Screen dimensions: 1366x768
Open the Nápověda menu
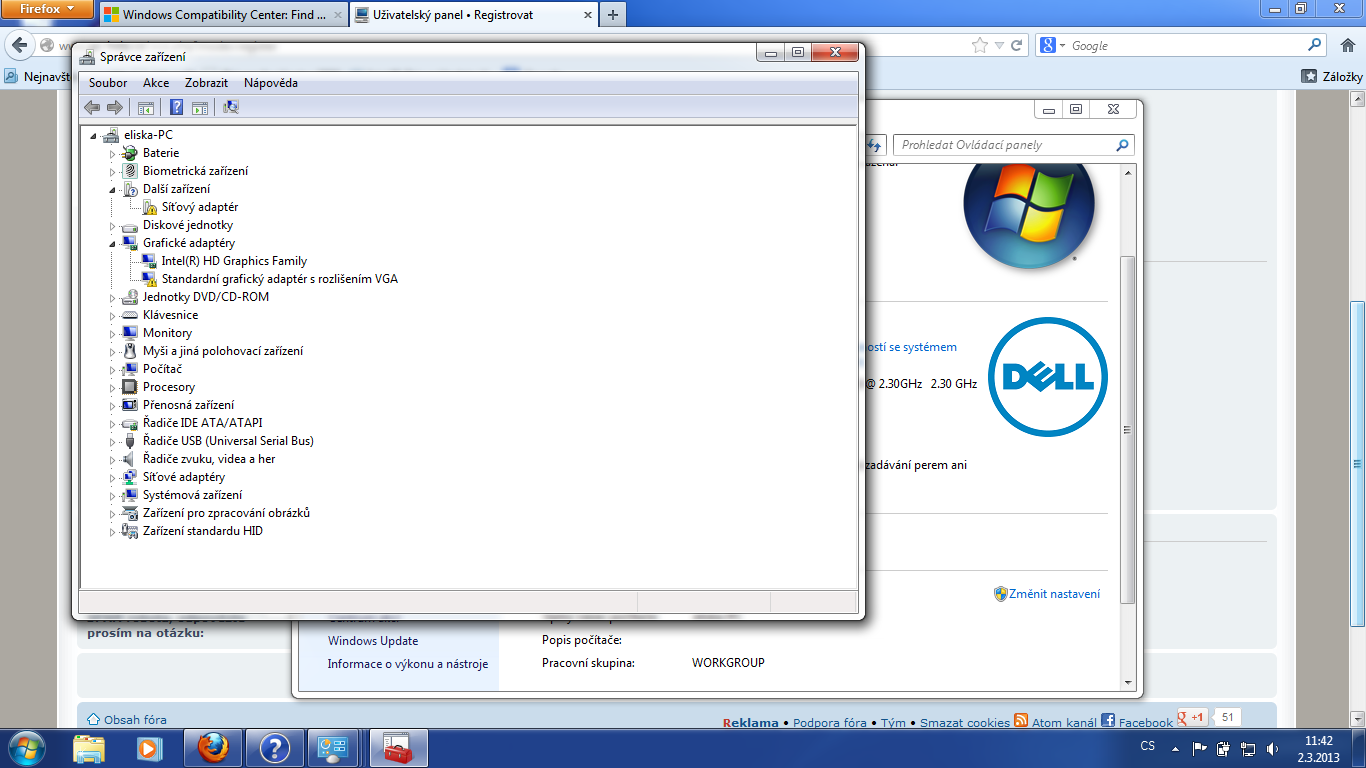(271, 83)
